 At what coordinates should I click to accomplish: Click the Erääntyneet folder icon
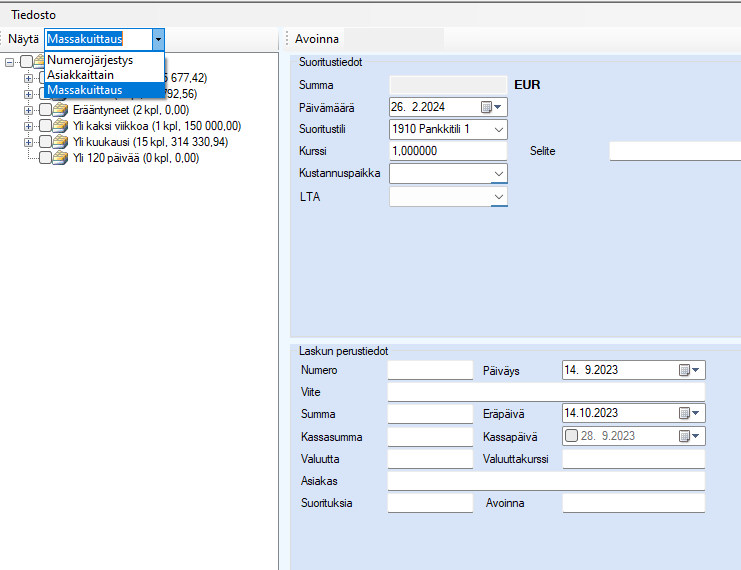click(x=61, y=110)
